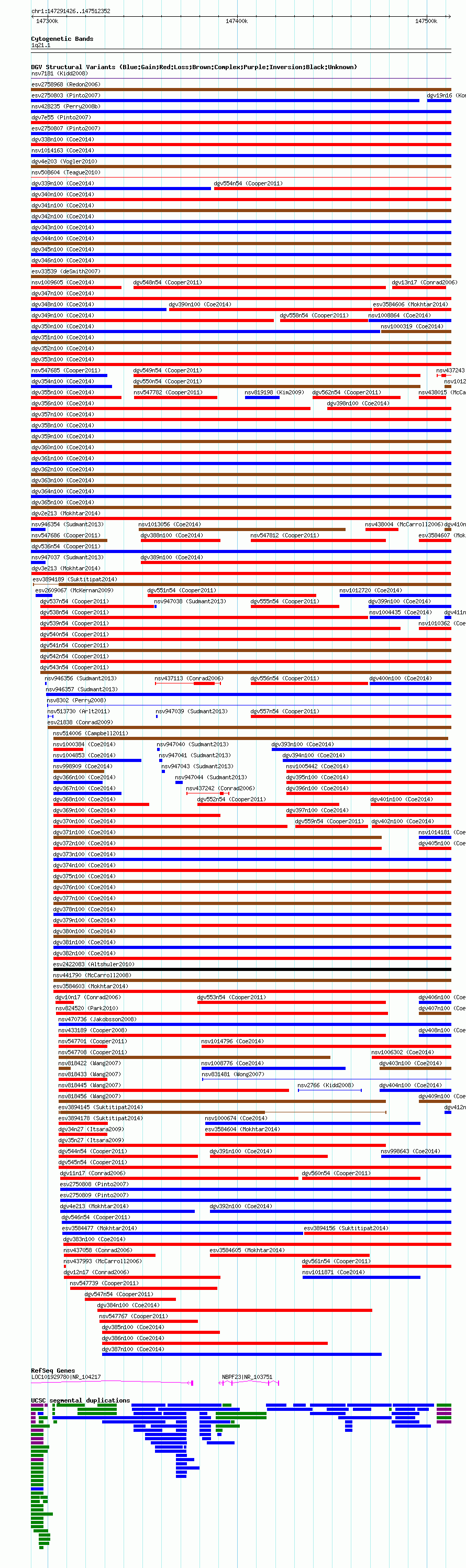Click the chr1:147291426..147512352 coordinate label

[71, 11]
